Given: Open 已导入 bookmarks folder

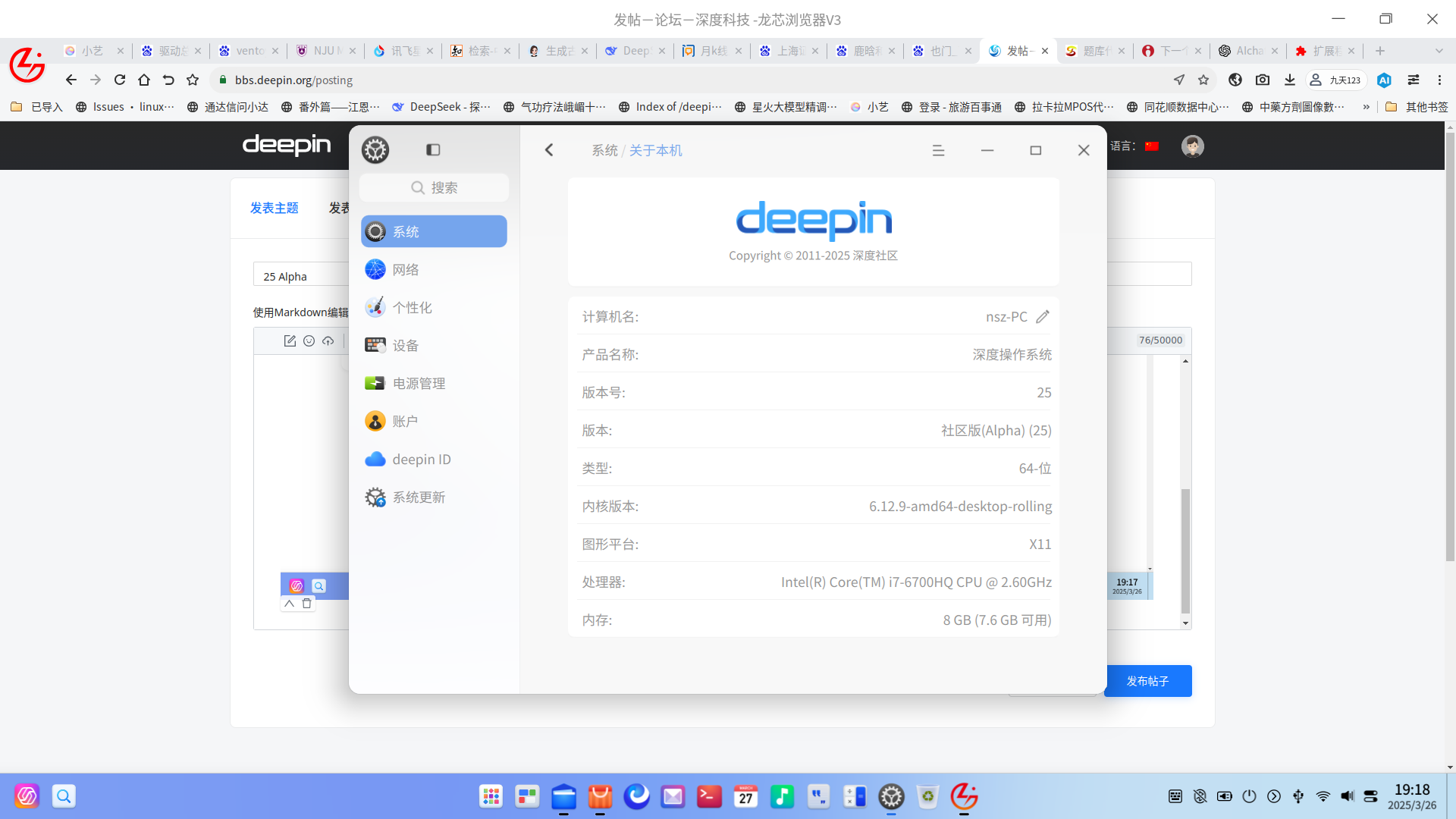Looking at the screenshot, I should (x=36, y=107).
